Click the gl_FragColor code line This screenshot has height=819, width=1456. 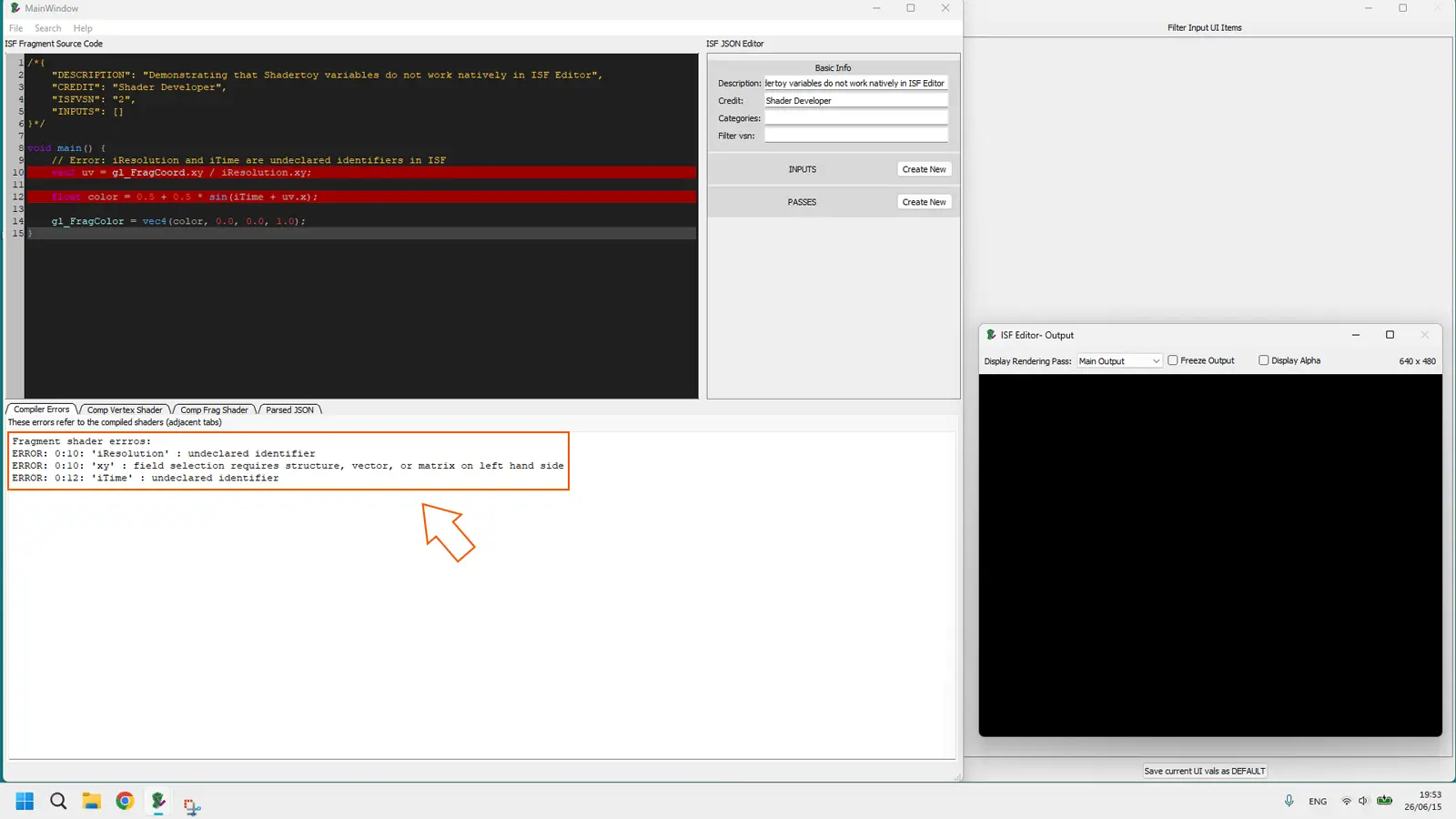(178, 221)
